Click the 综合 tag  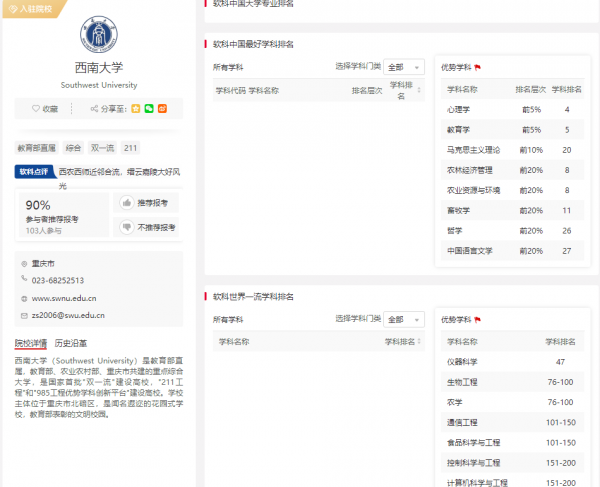click(73, 148)
